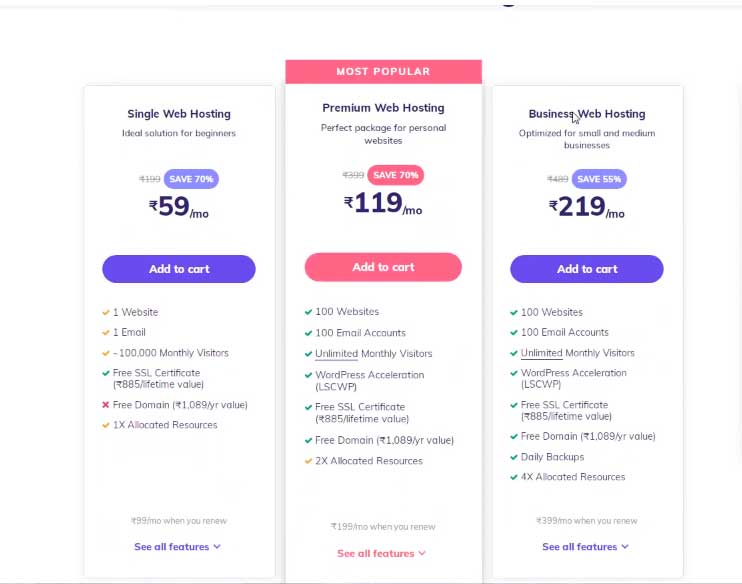Viewport: 742px width, 584px height.
Task: Add Premium Web Hosting plan to cart
Action: click(x=383, y=267)
